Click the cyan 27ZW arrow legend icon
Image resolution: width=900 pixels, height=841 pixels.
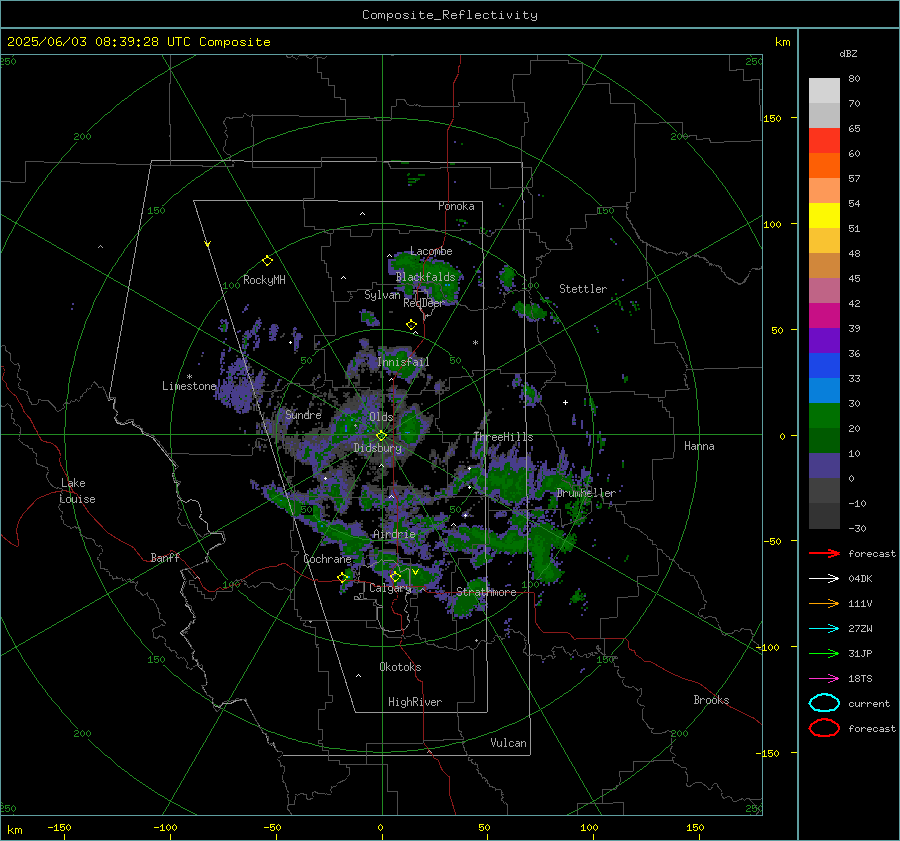click(x=824, y=629)
